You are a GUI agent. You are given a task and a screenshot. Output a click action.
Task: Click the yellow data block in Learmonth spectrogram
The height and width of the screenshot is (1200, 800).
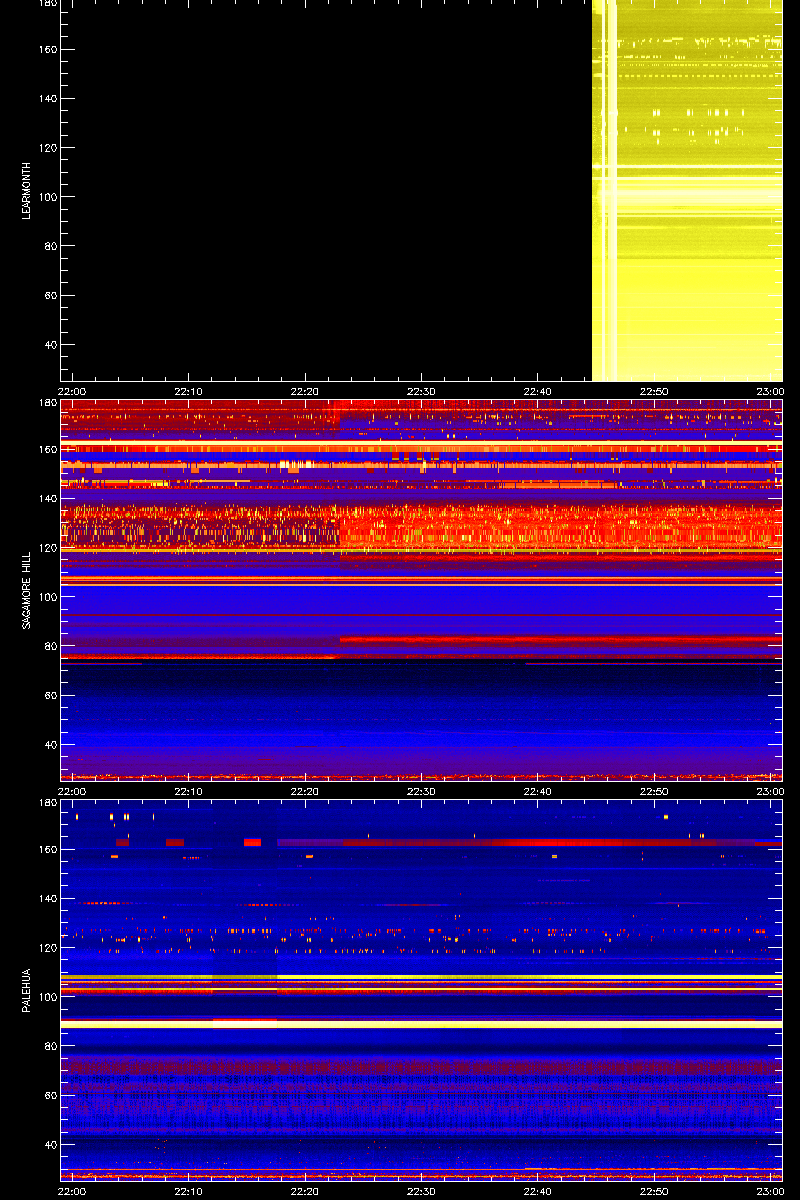687,190
